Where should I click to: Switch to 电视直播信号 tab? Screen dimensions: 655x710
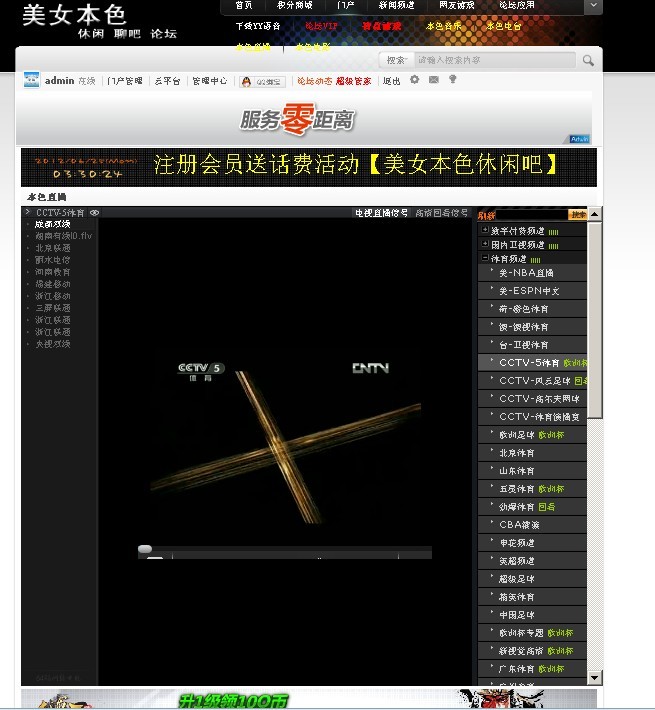382,213
